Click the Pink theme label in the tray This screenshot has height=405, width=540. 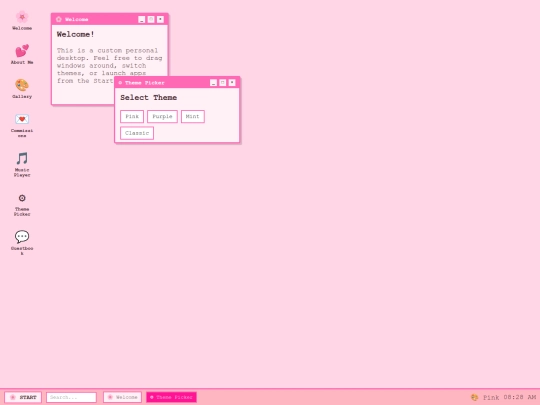(491, 397)
